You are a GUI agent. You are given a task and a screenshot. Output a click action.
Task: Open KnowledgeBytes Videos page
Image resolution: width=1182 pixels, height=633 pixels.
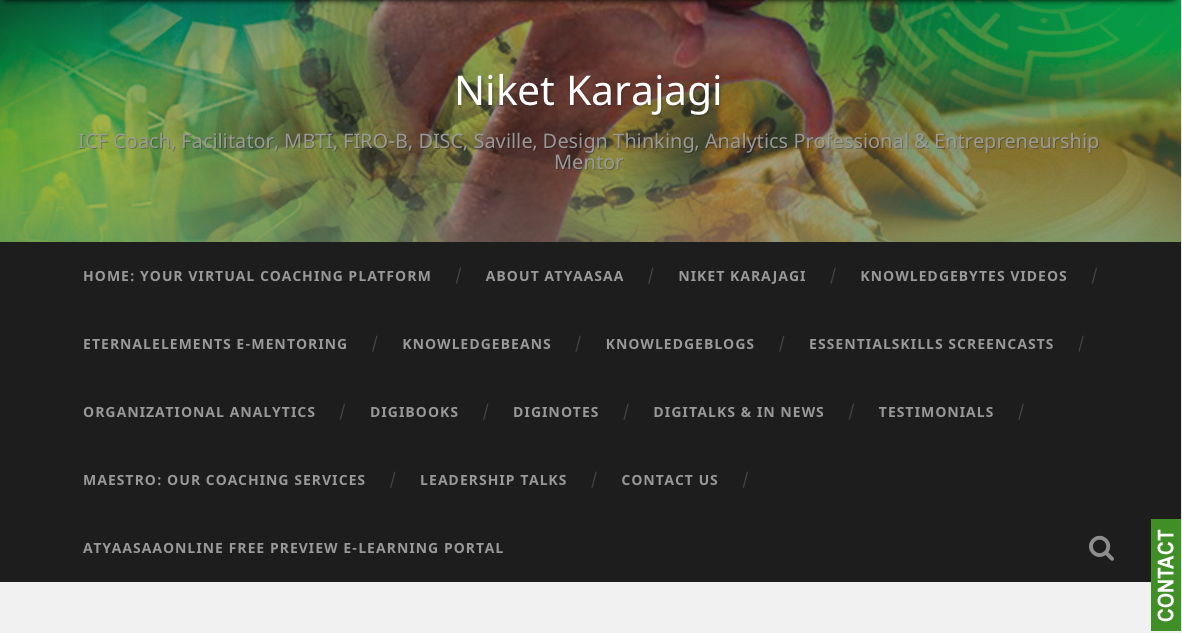pyautogui.click(x=963, y=277)
